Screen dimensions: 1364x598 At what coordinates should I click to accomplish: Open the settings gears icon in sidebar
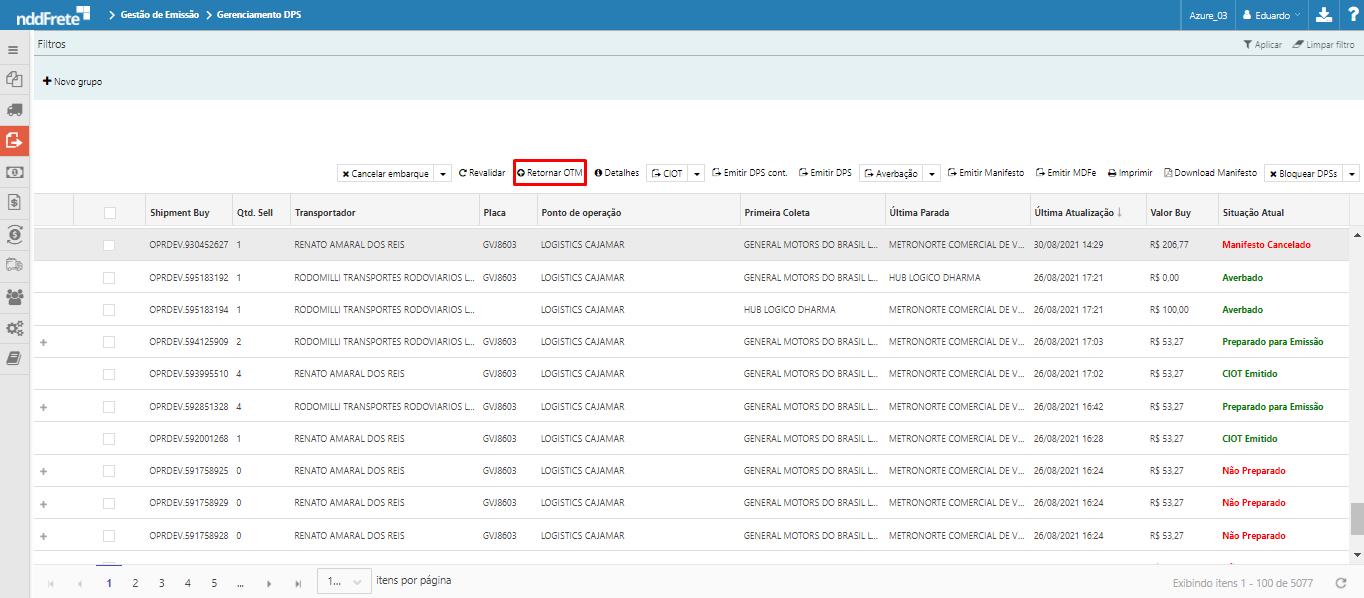pos(14,328)
